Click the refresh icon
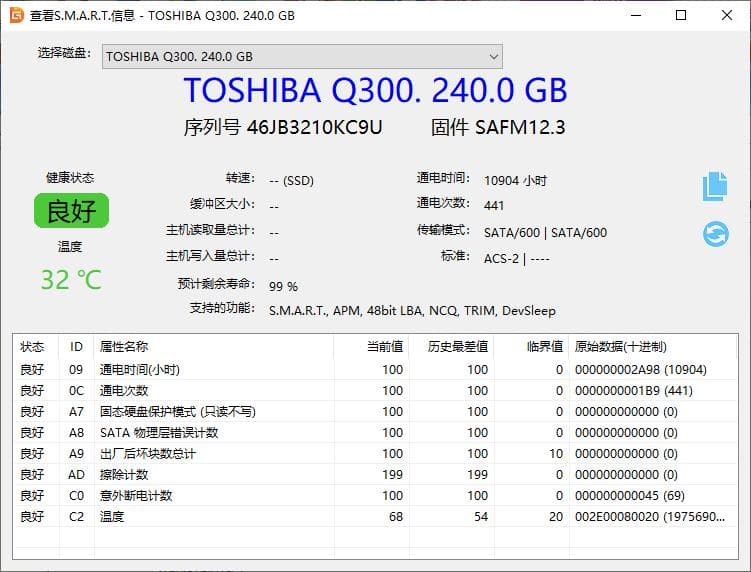751x572 pixels. click(716, 234)
